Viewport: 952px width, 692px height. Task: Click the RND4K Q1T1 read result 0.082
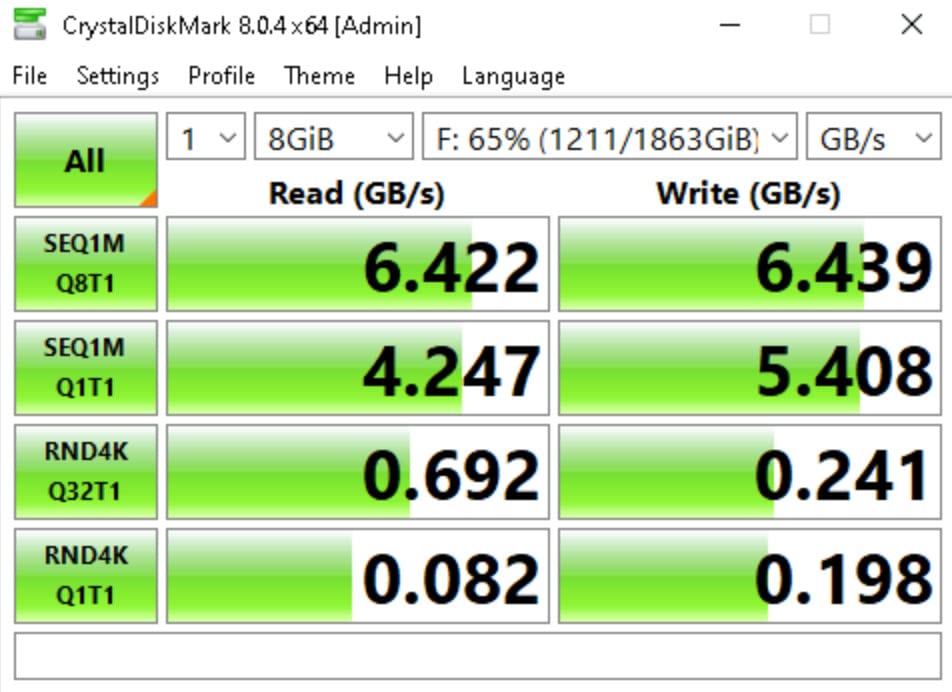[358, 575]
